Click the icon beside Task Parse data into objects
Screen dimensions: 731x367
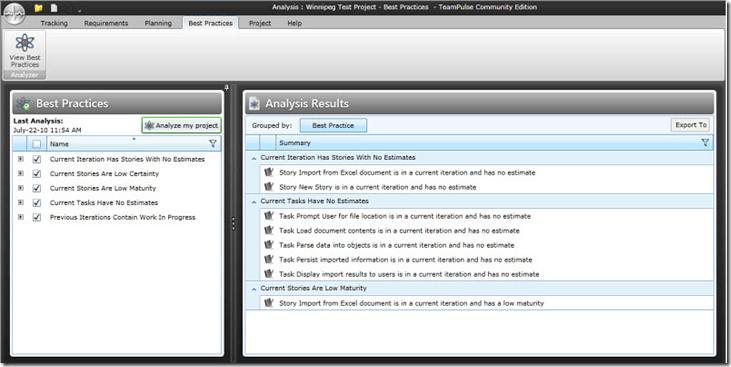click(x=269, y=245)
